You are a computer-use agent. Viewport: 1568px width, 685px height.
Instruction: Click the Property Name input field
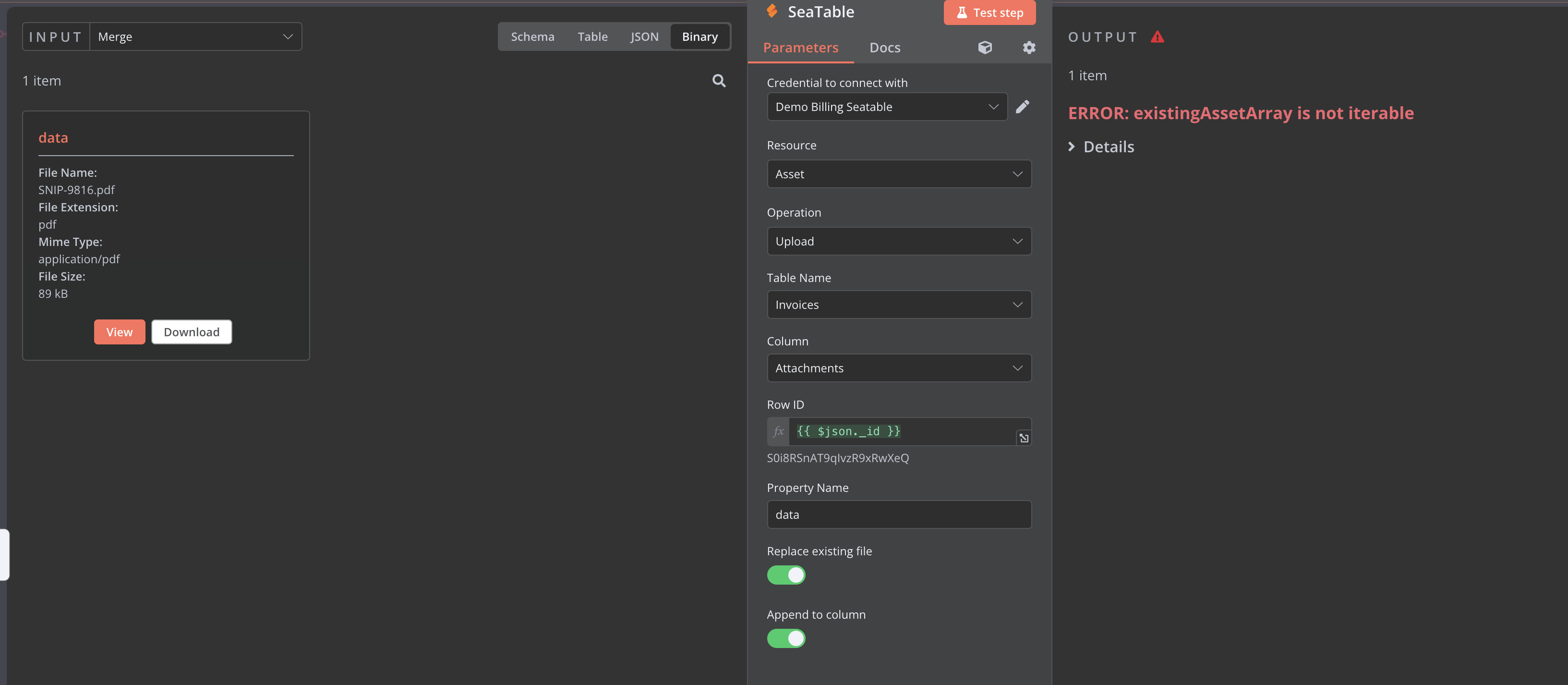(x=898, y=514)
